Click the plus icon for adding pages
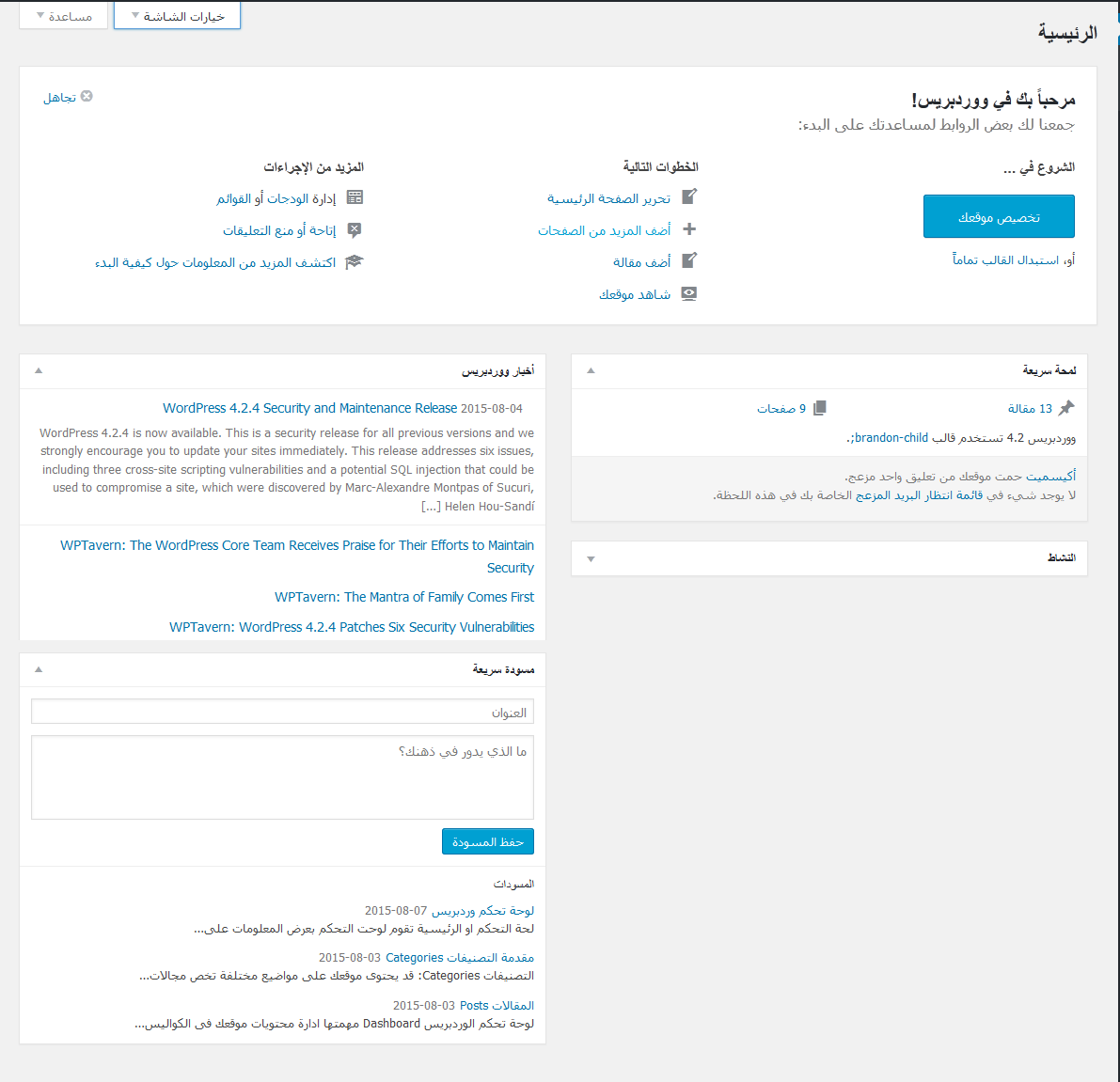 click(x=689, y=229)
